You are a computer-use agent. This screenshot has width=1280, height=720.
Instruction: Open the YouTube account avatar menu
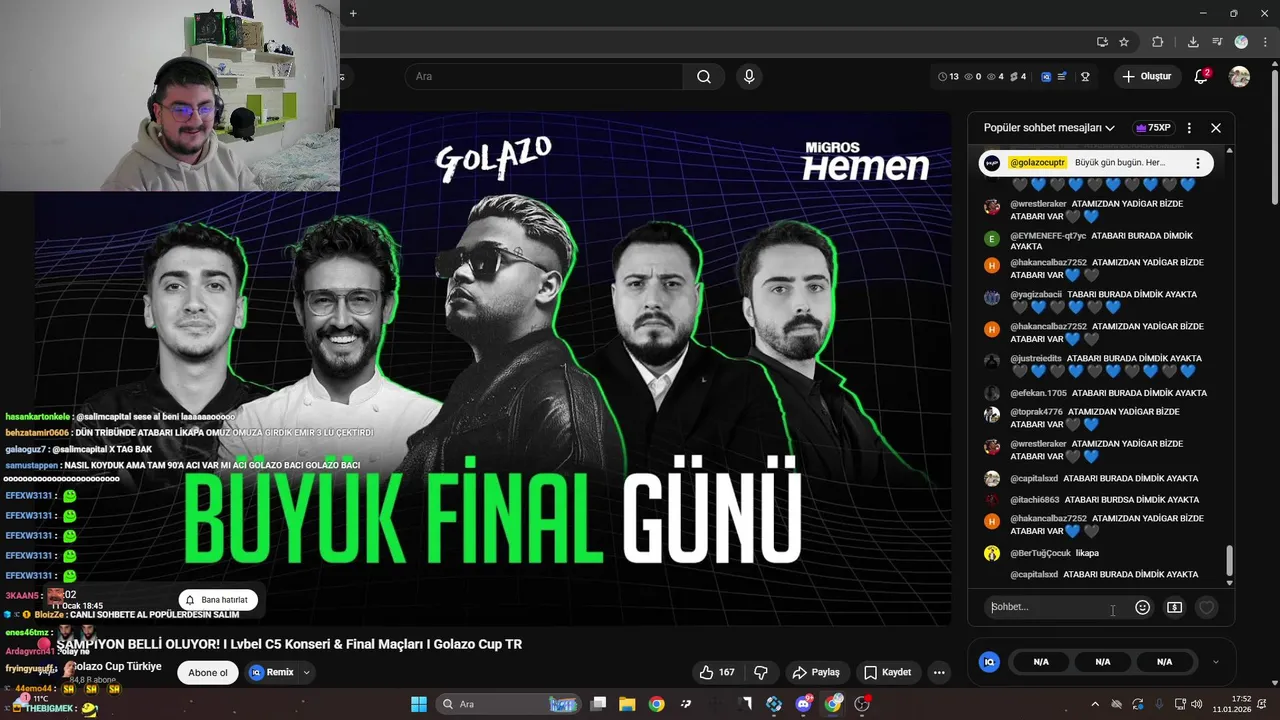coord(1239,77)
